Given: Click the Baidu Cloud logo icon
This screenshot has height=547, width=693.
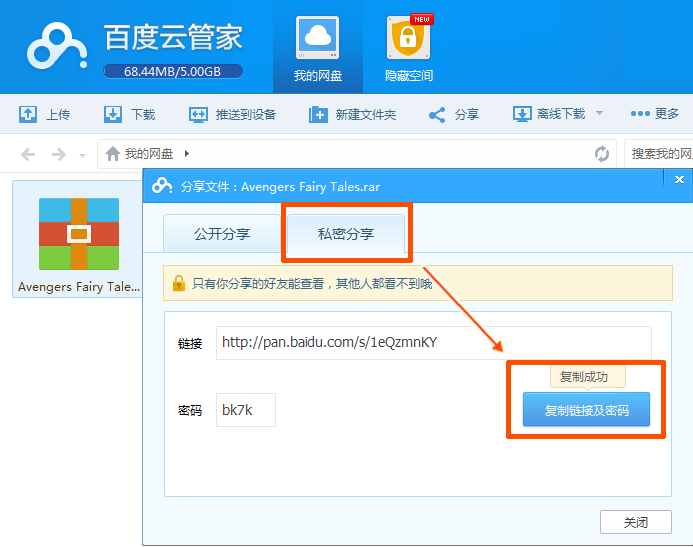Looking at the screenshot, I should (x=57, y=46).
